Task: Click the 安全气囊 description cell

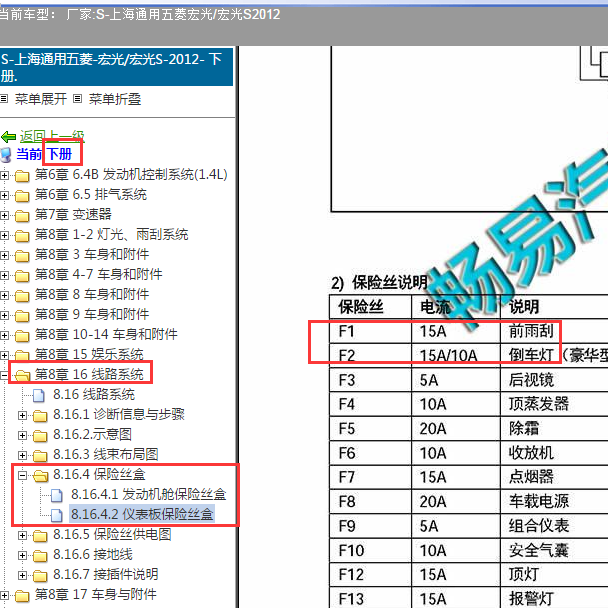Action: coord(554,551)
